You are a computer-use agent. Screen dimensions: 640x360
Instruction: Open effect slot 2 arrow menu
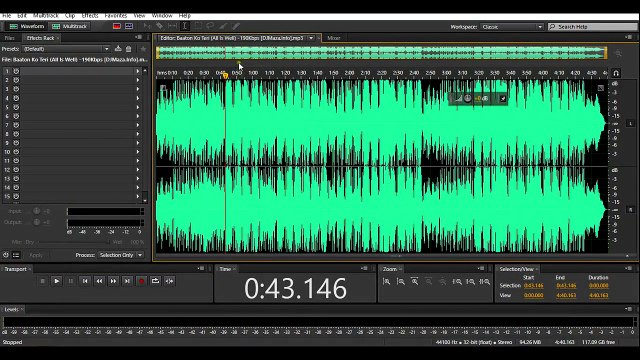[x=138, y=80]
